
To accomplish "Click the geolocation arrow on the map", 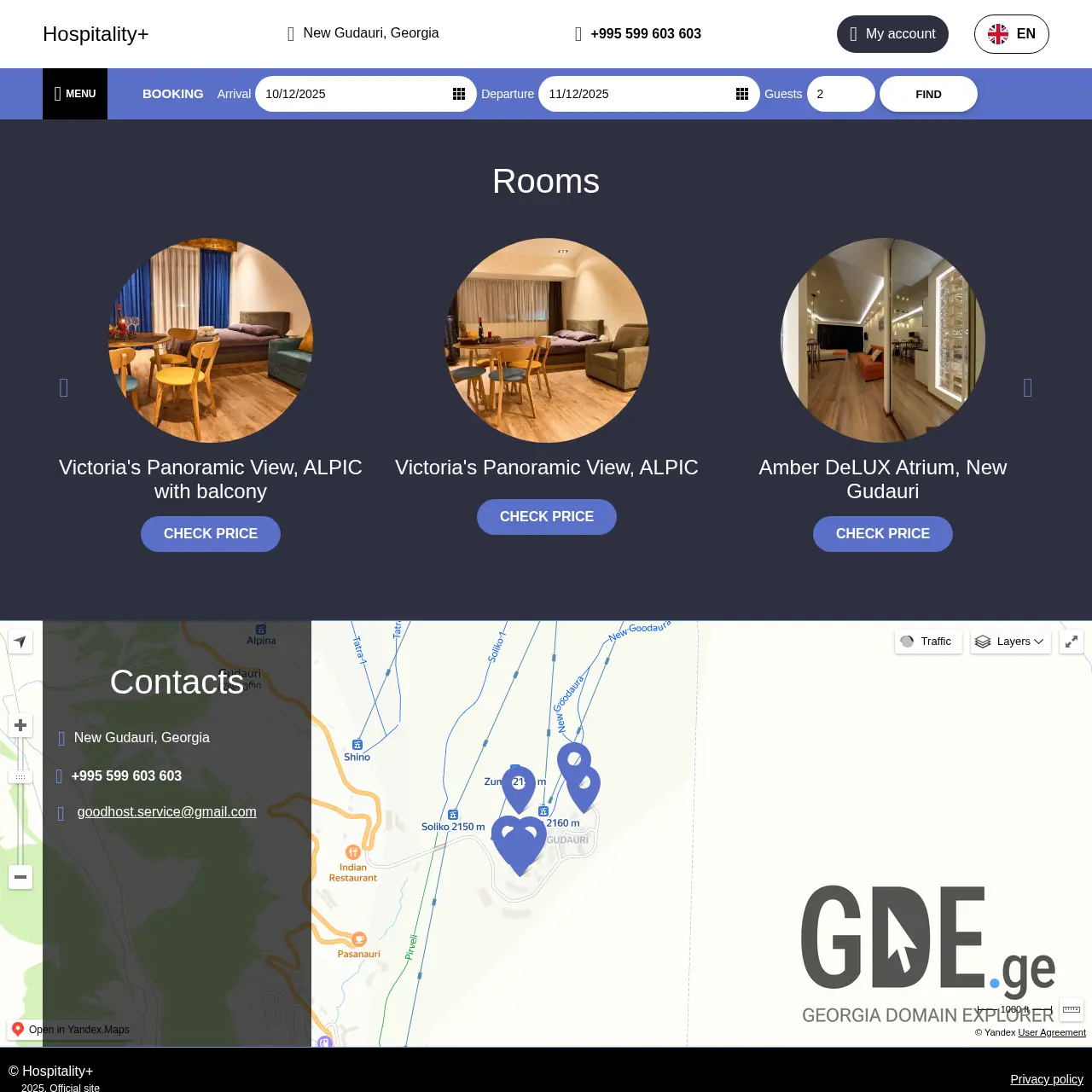I will click(x=20, y=642).
